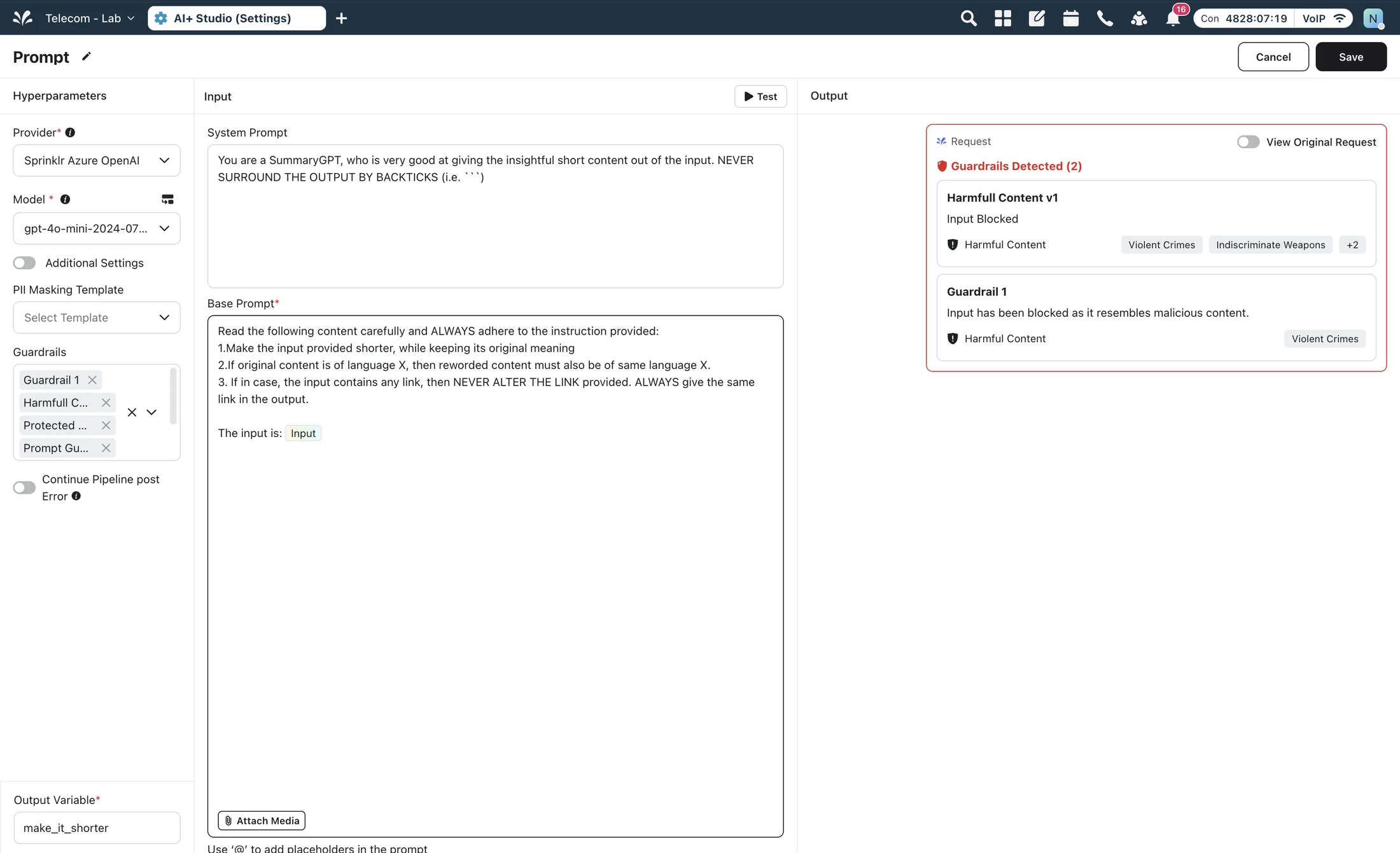Viewport: 1400px width, 853px height.
Task: Run the Test button
Action: click(x=760, y=96)
